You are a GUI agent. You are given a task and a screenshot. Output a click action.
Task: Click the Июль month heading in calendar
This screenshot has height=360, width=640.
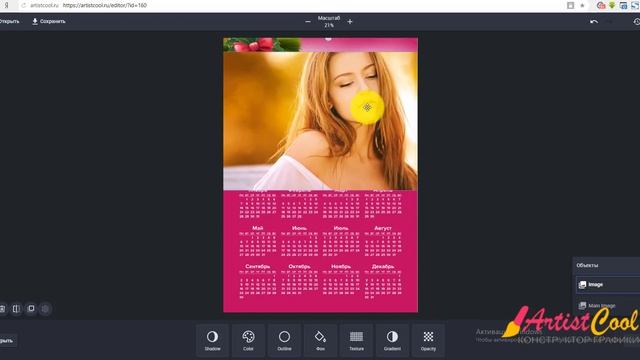[341, 228]
